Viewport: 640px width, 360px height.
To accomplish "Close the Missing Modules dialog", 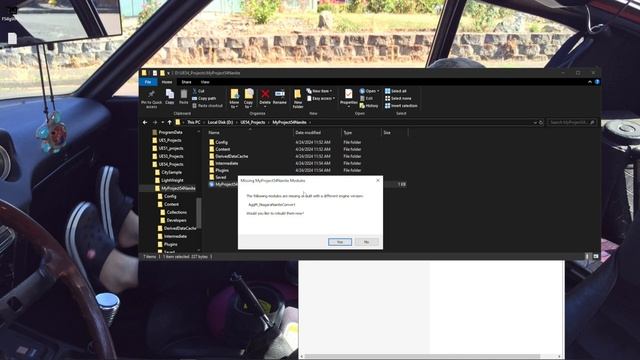I will tap(378, 180).
